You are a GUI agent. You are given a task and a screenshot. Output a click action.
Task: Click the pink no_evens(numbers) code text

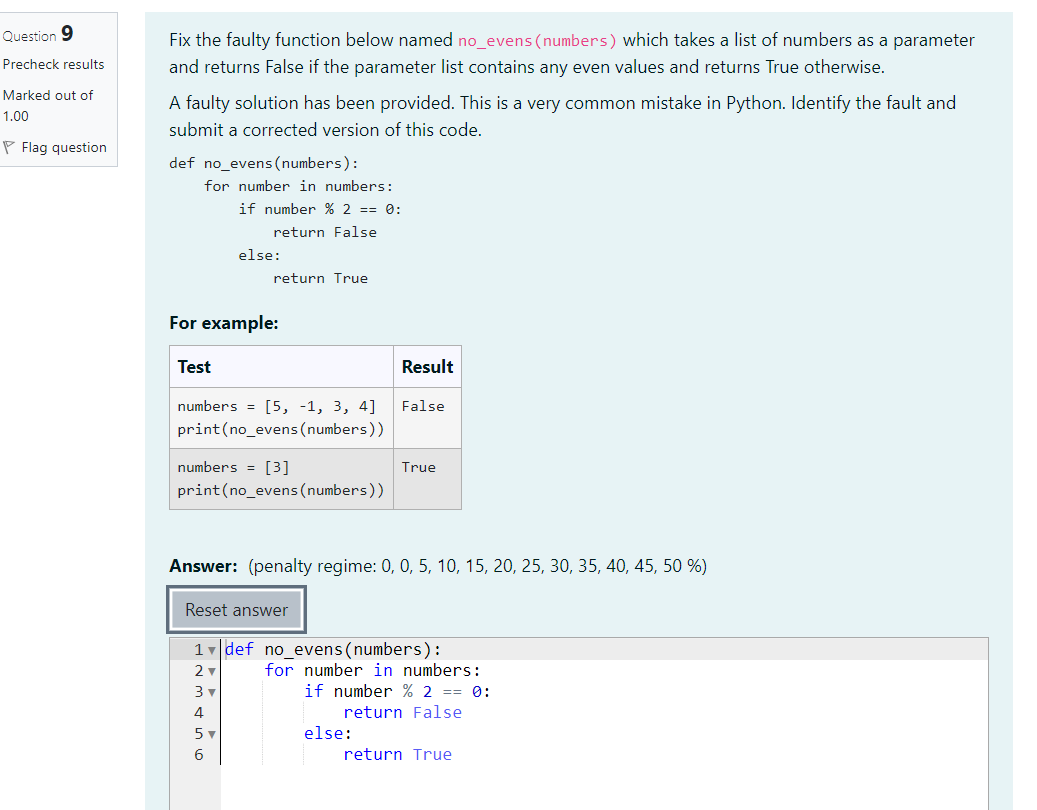537,41
